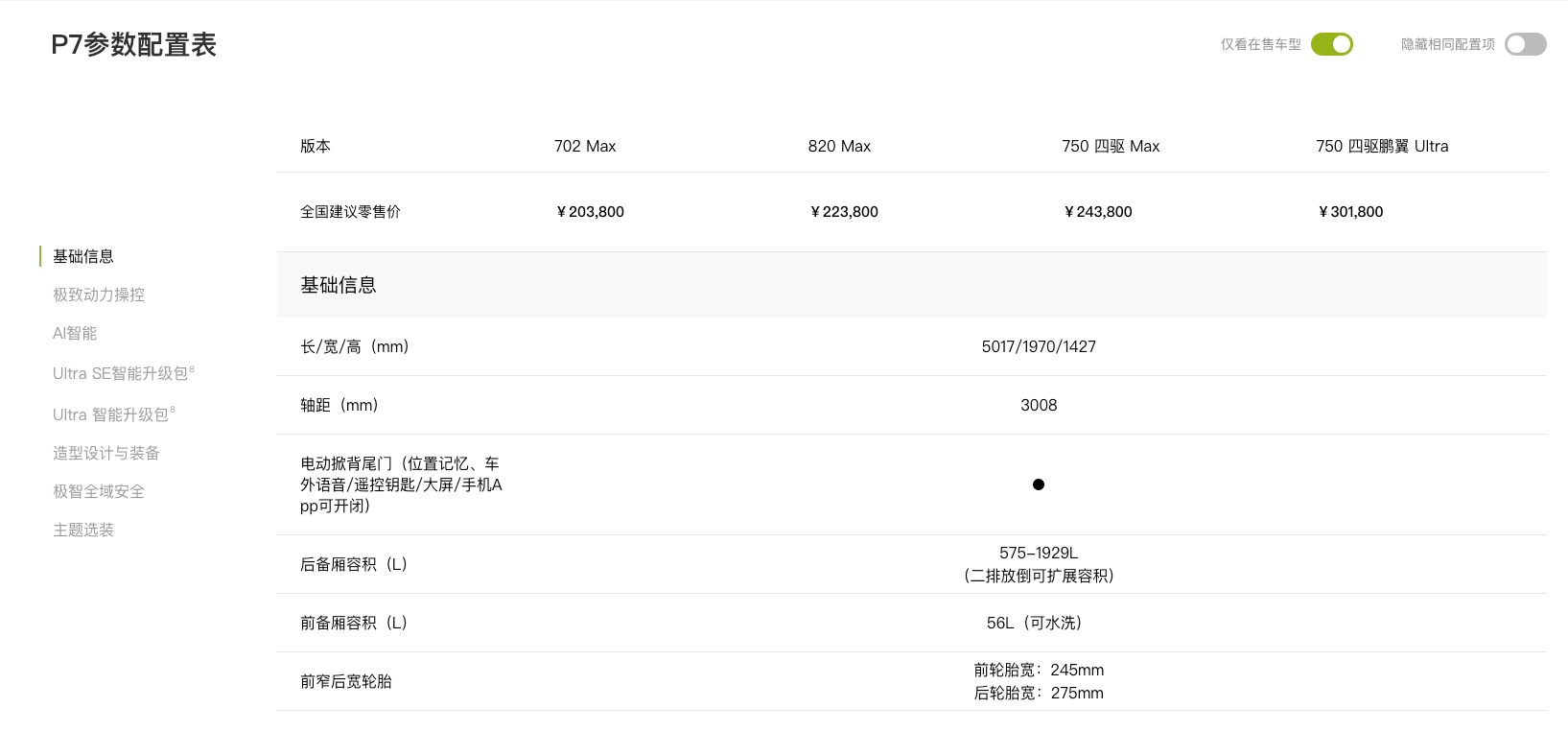Click the 电动掀背尾门 row label

401,484
